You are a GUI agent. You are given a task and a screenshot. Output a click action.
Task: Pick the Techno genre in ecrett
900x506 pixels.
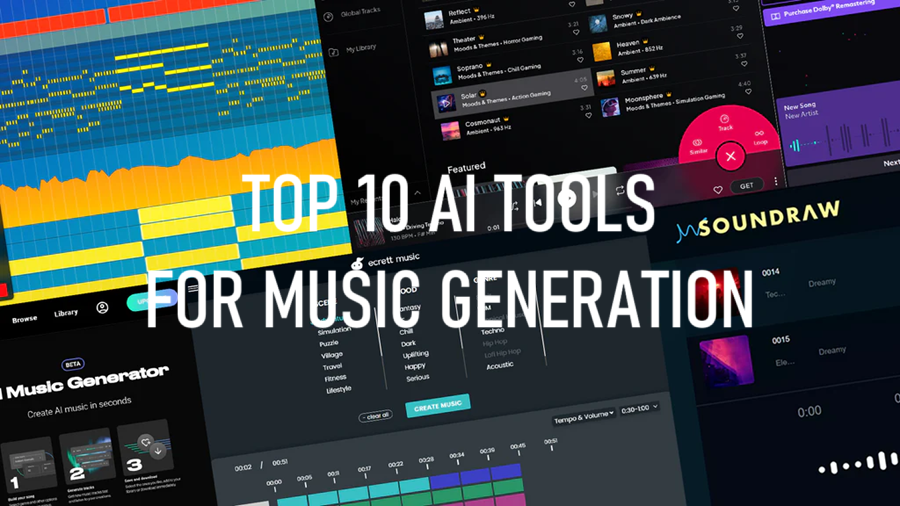click(x=492, y=331)
